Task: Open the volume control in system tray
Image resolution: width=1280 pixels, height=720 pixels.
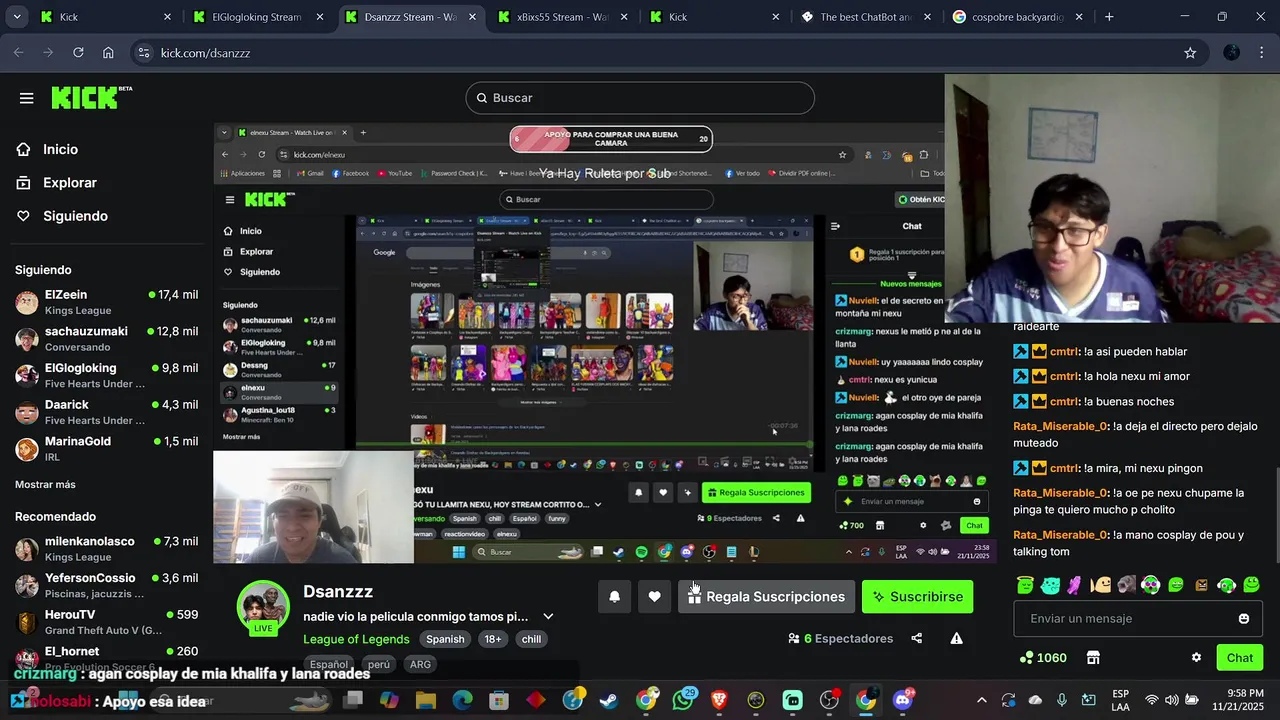Action: click(x=1171, y=700)
